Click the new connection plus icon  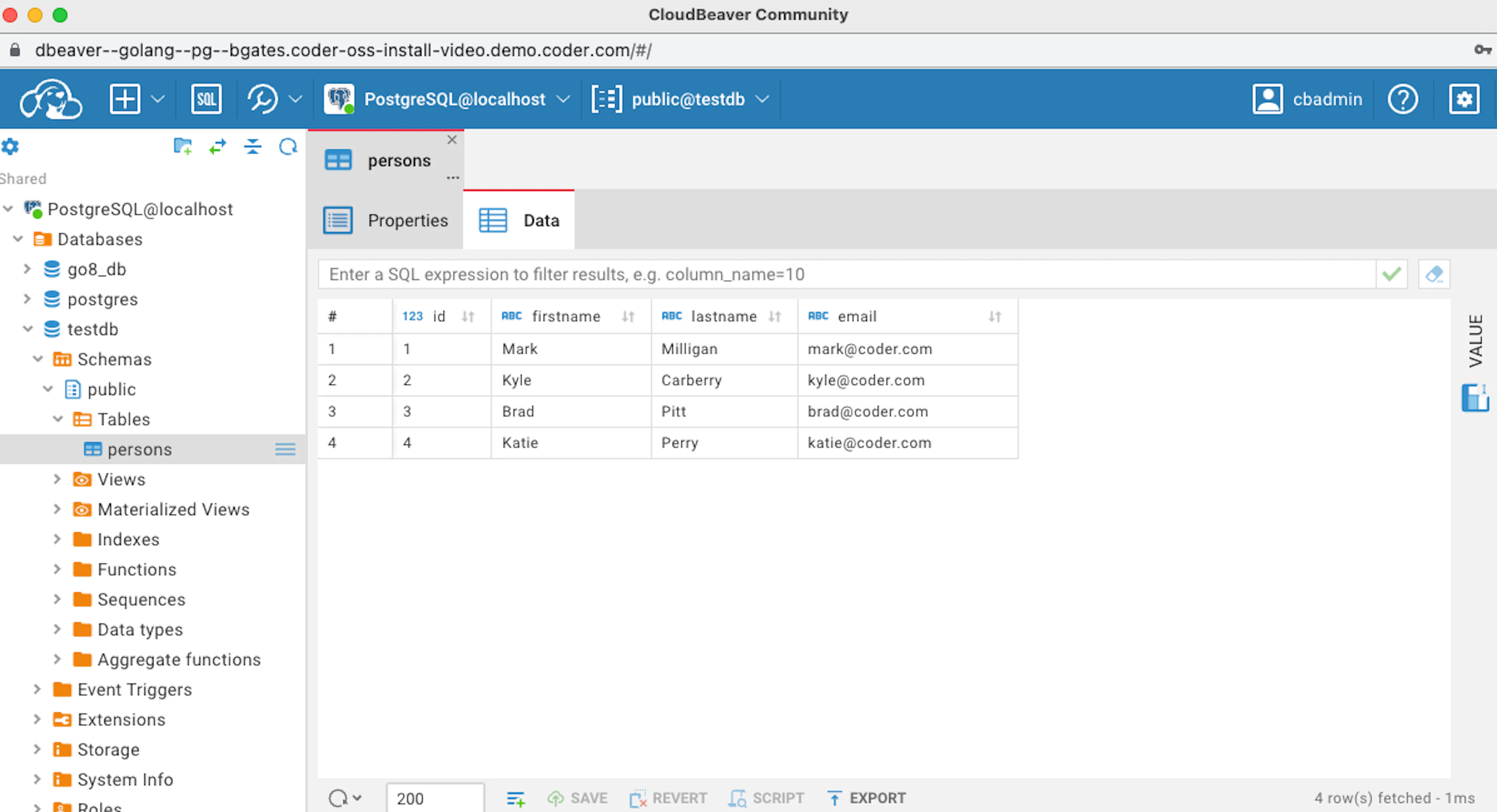coord(124,99)
